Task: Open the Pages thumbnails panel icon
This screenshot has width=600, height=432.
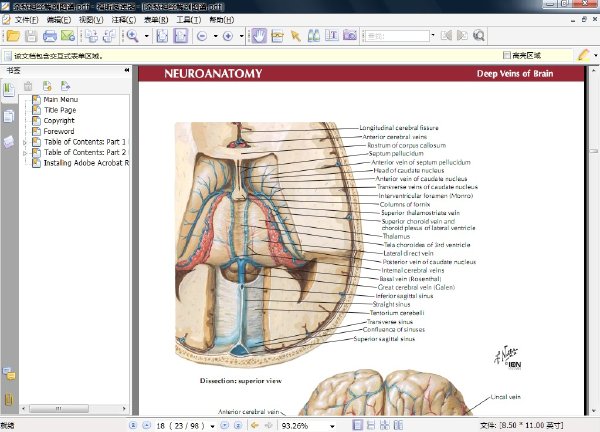Action: (x=9, y=116)
